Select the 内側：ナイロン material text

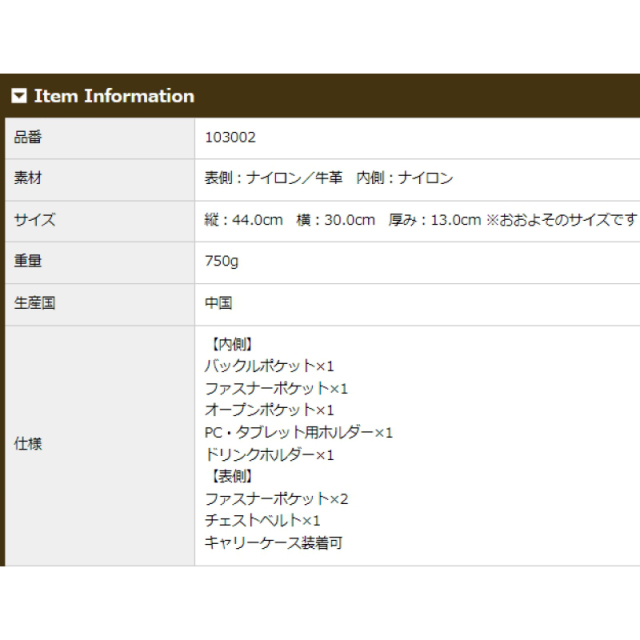(405, 178)
